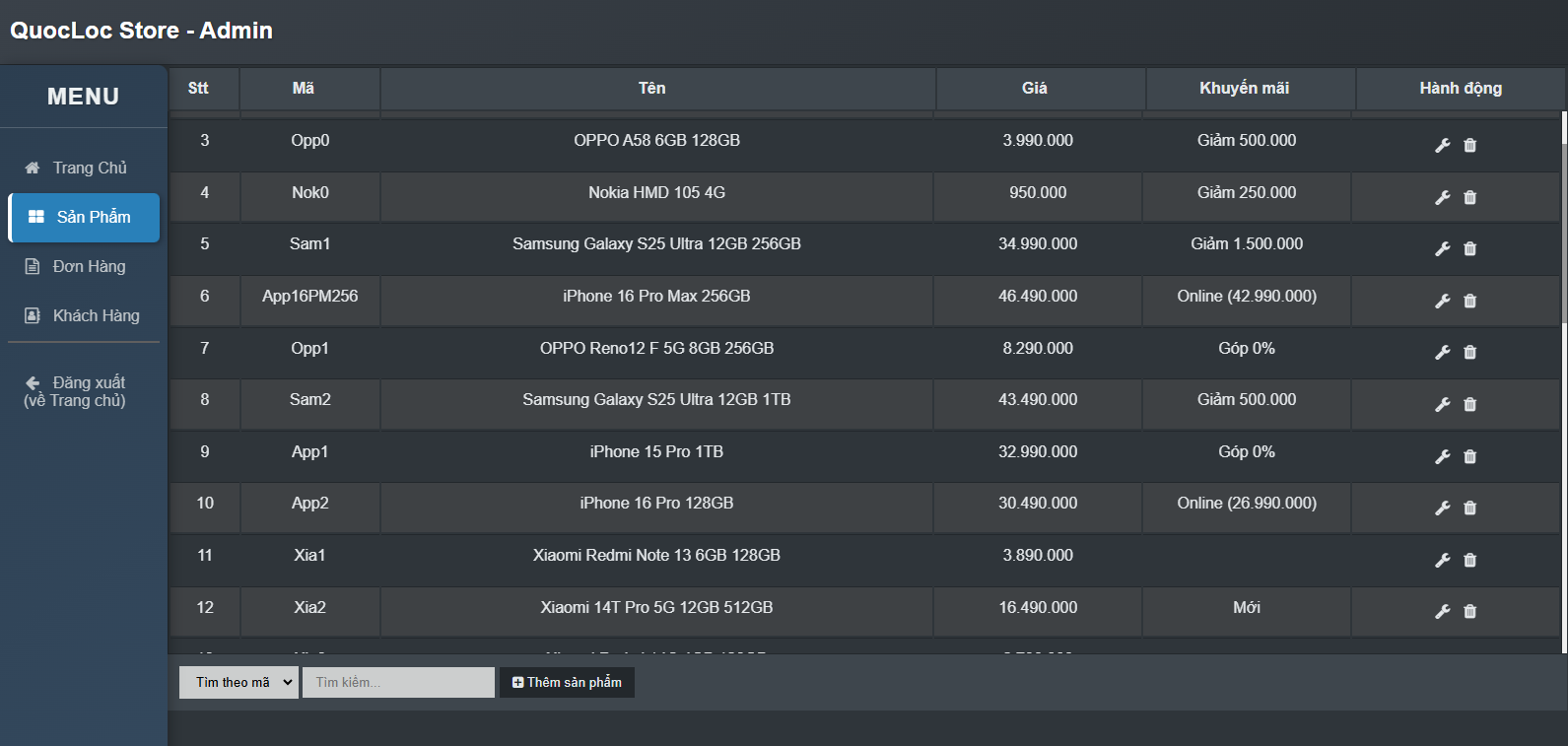The image size is (1568, 746).
Task: Delete the OPPO A58 6GB 128GB product (trash)
Action: (x=1469, y=146)
